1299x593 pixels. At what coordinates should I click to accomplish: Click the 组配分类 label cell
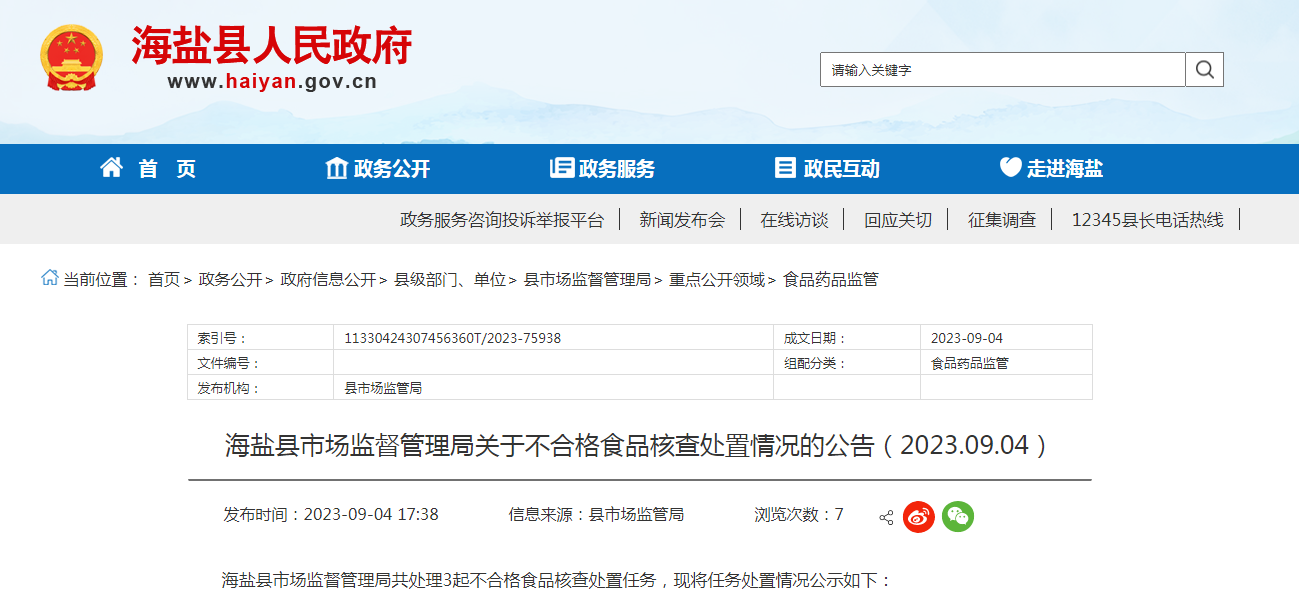[847, 363]
